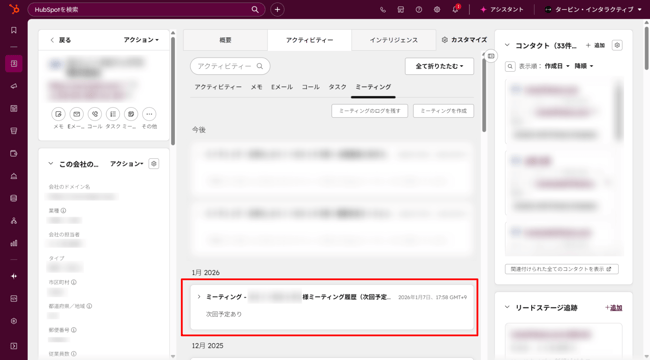Open the Notifications bell with red badge
Image resolution: width=650 pixels, height=360 pixels.
click(456, 10)
